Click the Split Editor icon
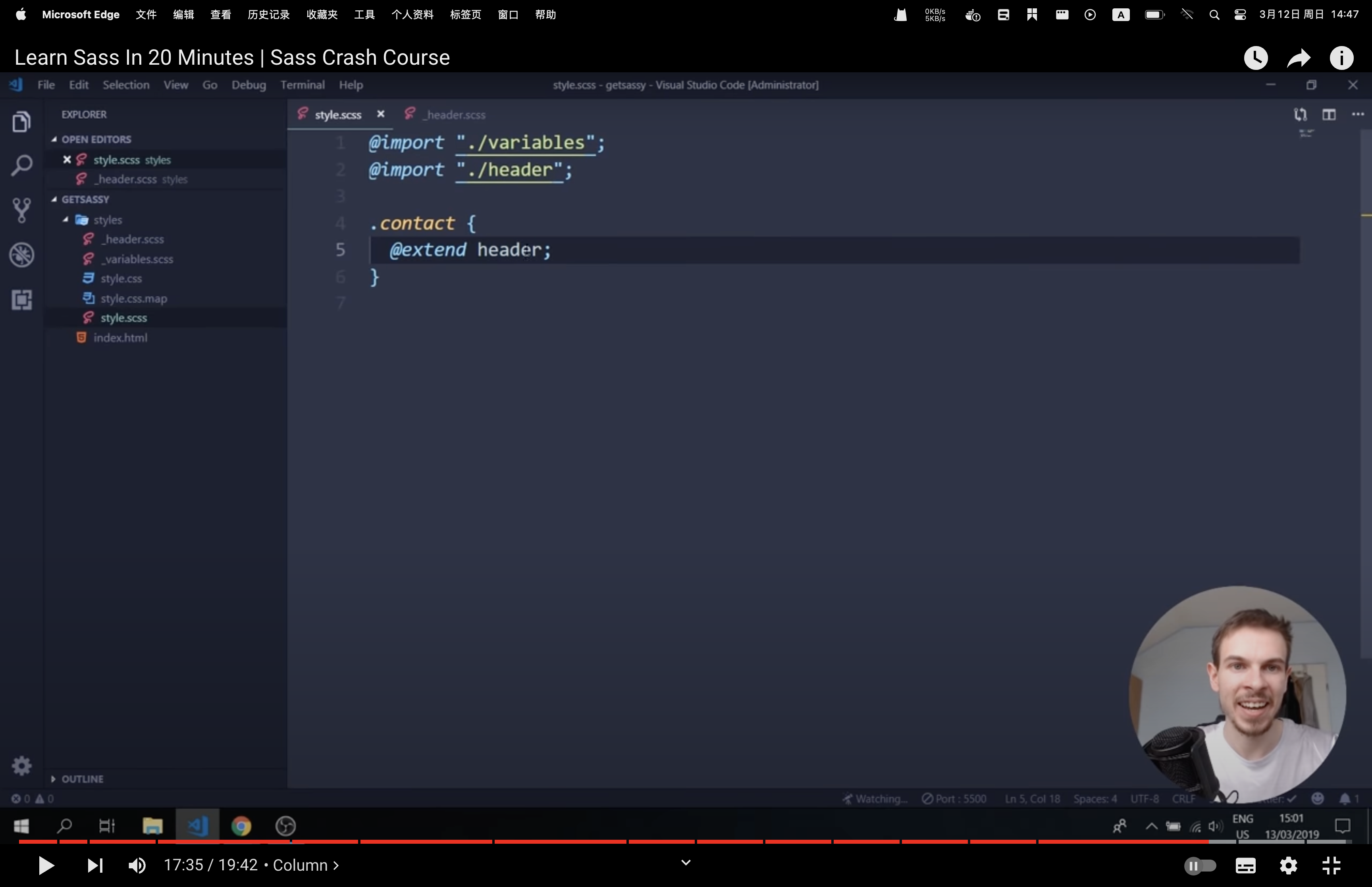Screen dimensions: 1372x887 [x=1329, y=114]
